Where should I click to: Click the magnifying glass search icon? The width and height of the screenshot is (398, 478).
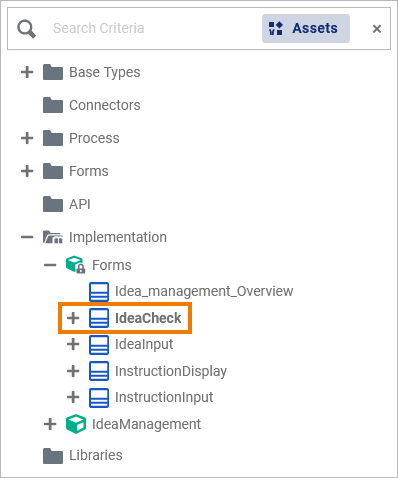pos(26,29)
